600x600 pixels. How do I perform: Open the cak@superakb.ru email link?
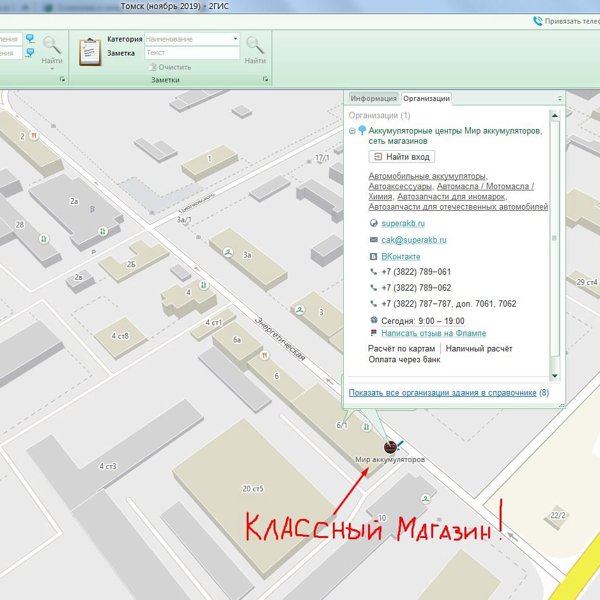[x=414, y=240]
